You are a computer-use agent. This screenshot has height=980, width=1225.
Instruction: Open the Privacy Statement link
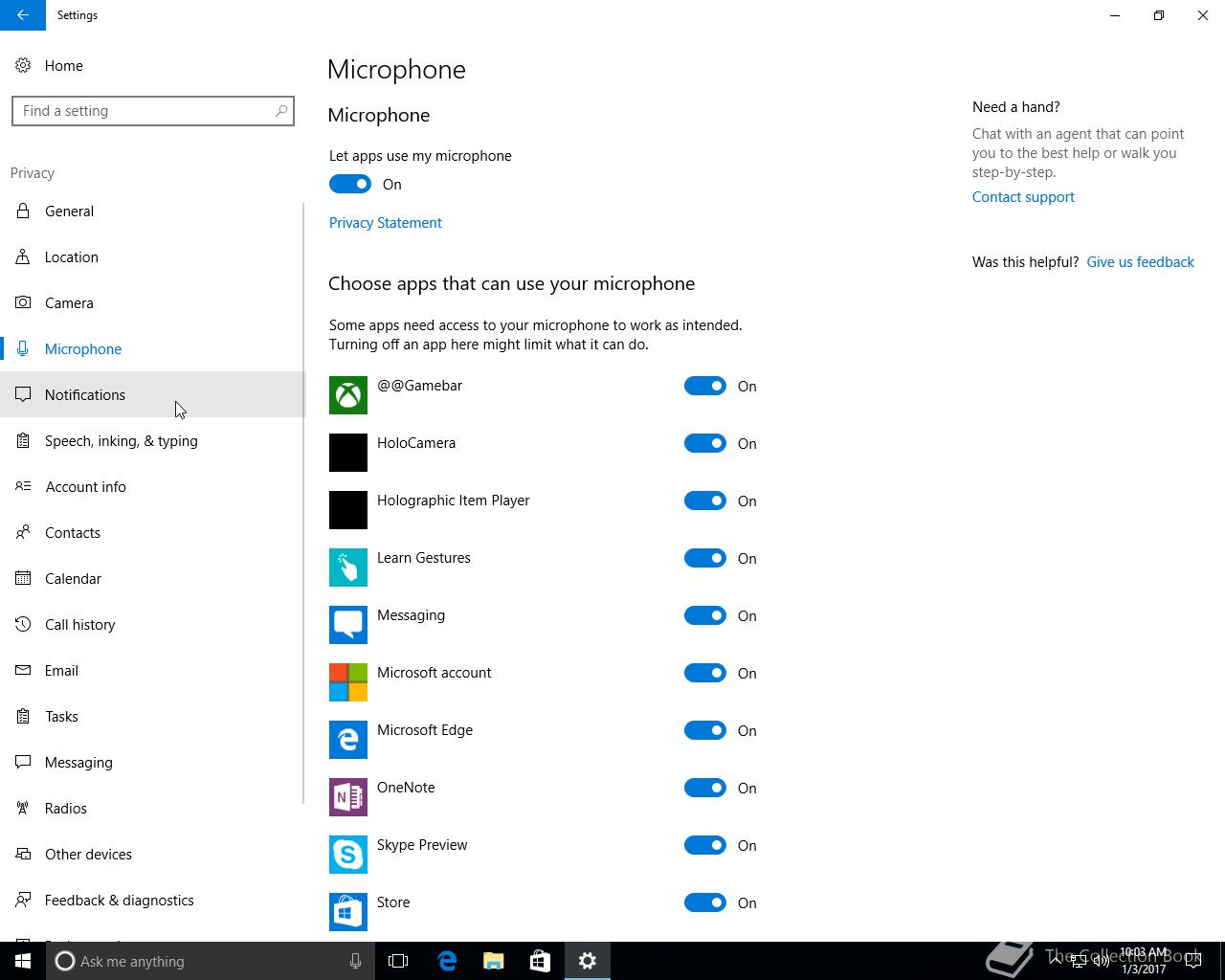386,222
